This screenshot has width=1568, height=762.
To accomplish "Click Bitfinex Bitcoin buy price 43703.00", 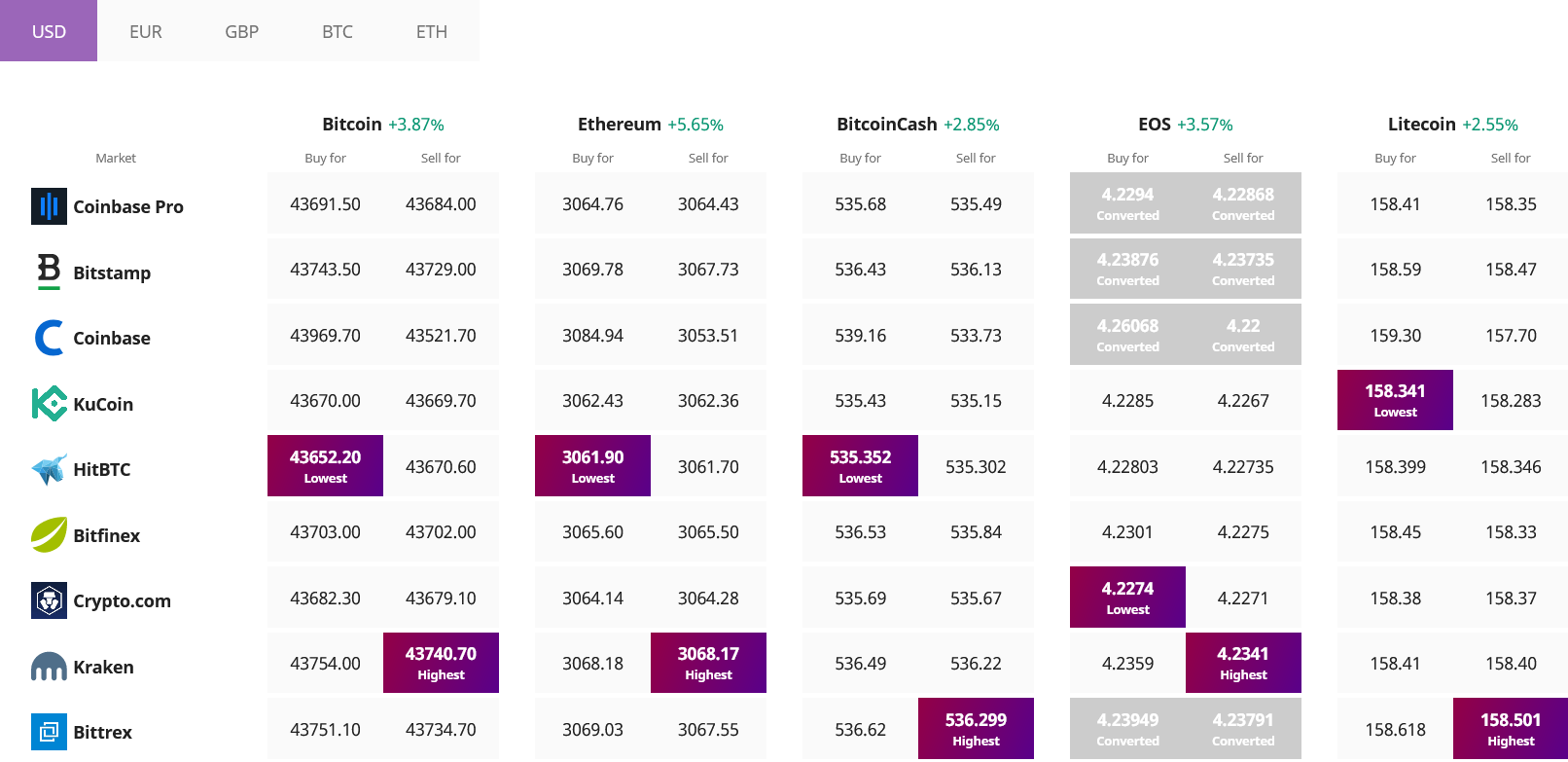I will click(x=325, y=532).
